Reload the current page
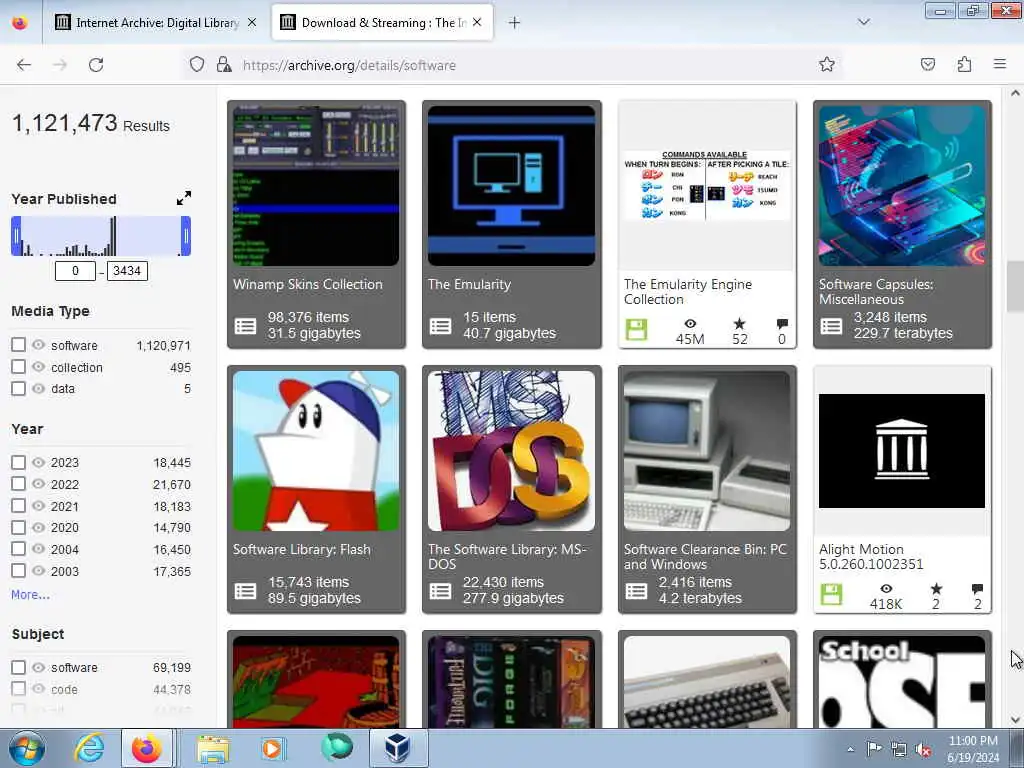 [96, 65]
